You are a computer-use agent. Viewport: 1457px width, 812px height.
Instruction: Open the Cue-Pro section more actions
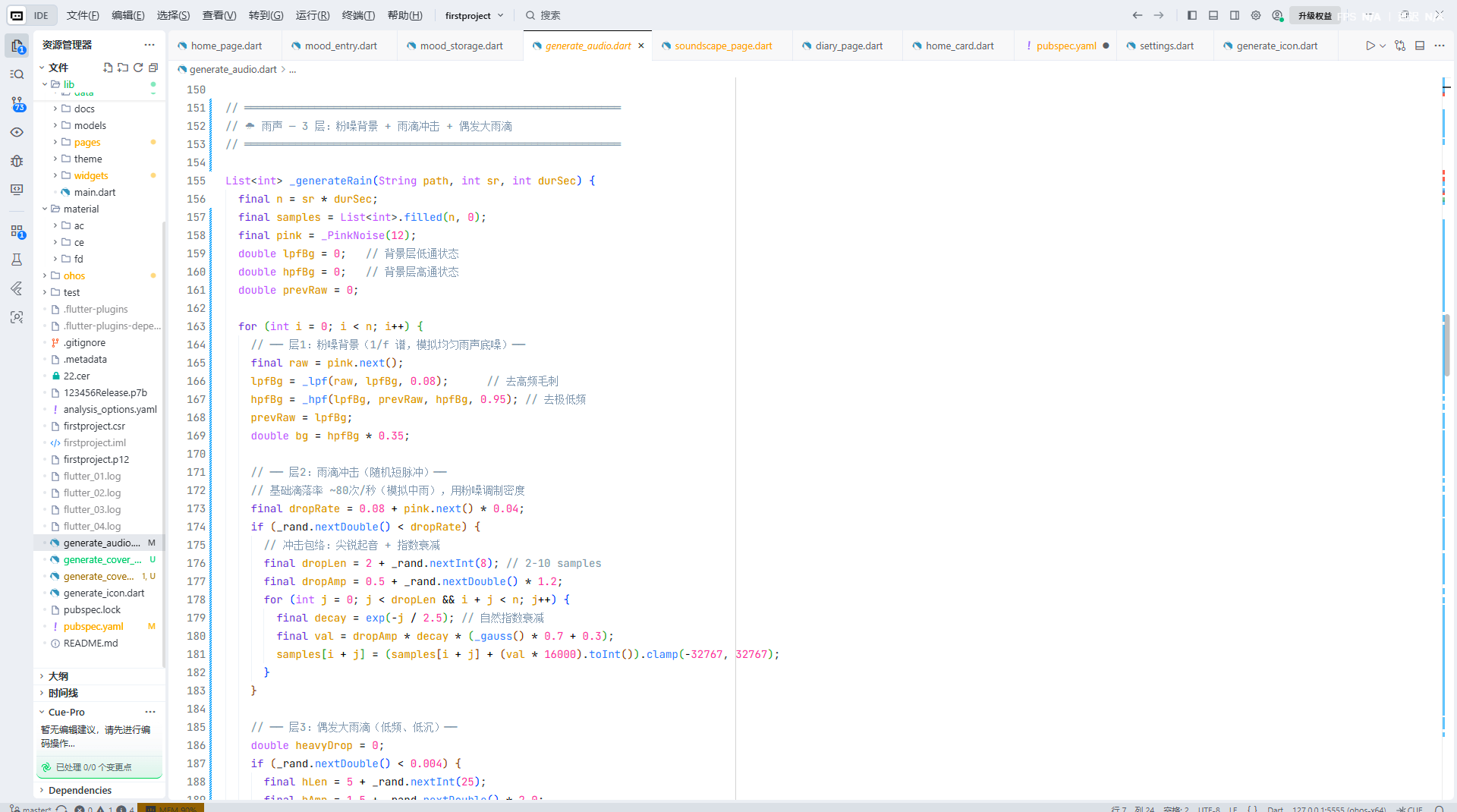pos(150,712)
